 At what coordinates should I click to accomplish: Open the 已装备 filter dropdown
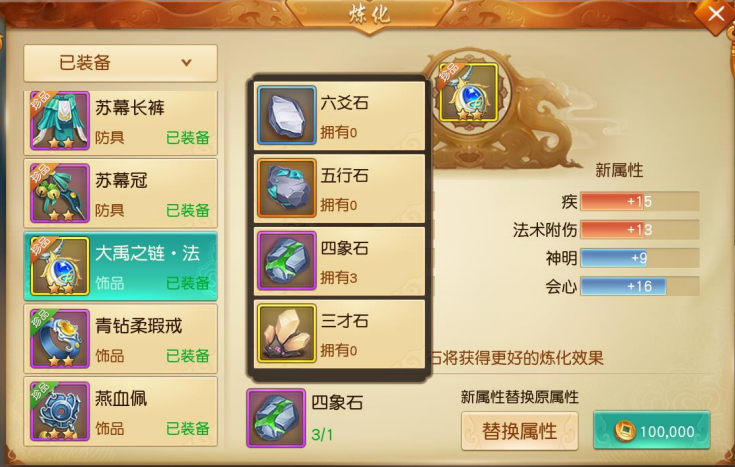120,63
